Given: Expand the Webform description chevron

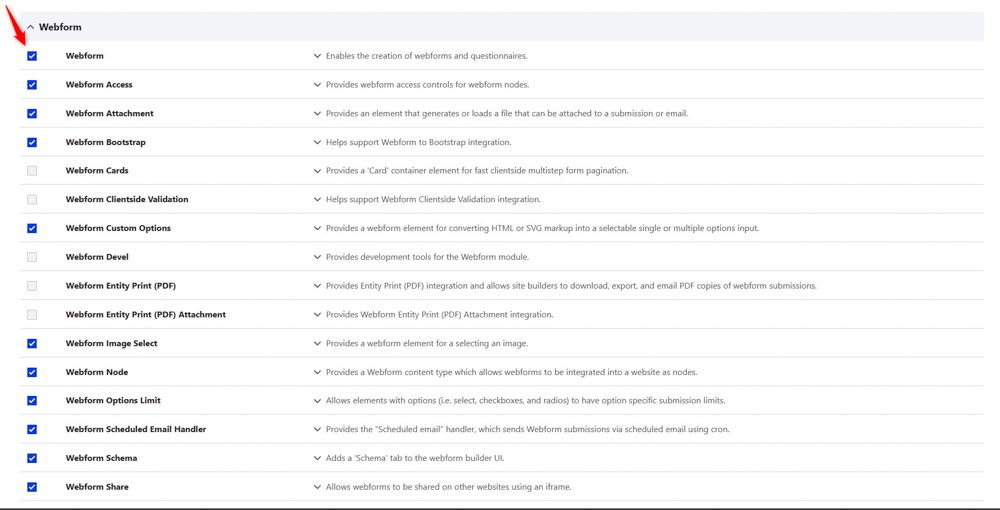Looking at the screenshot, I should point(318,56).
